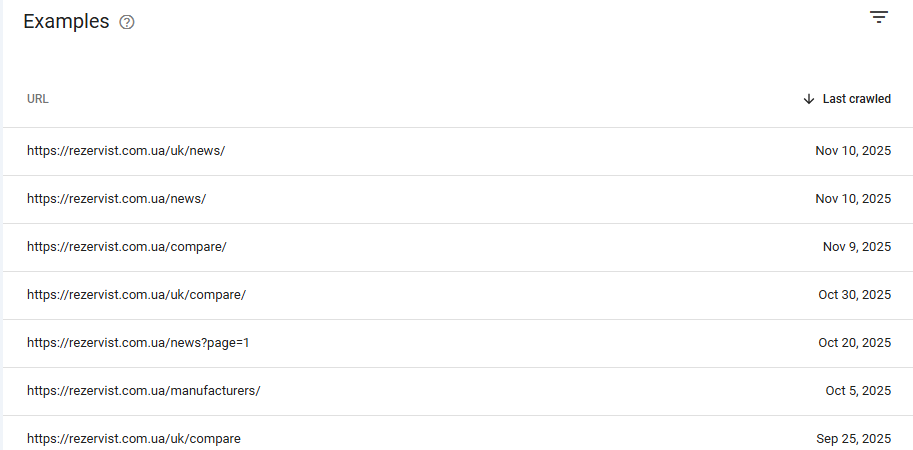Select the rezervist.com.ua/news/ URL row
The image size is (913, 450).
pyautogui.click(x=458, y=199)
